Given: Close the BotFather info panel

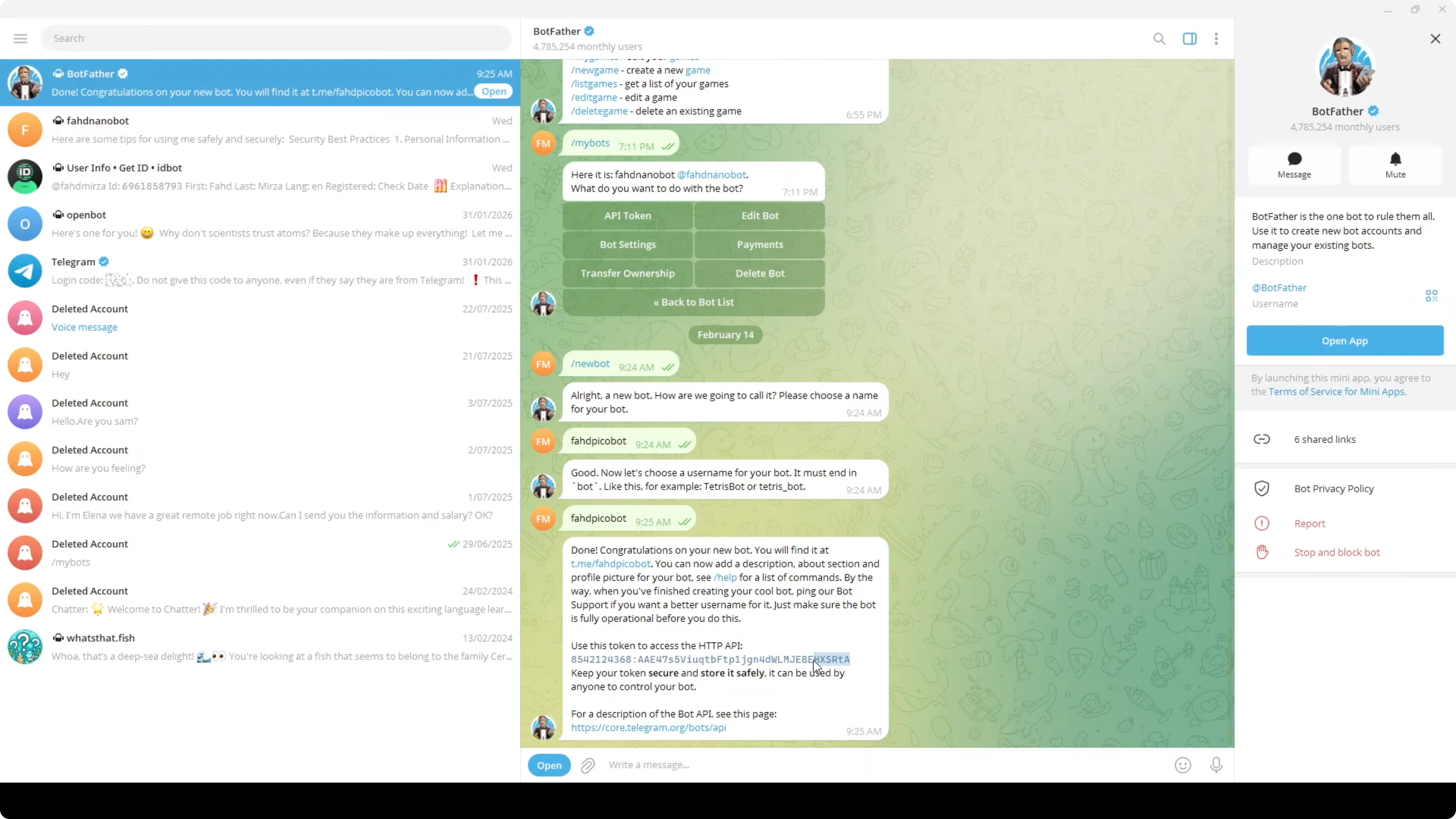Looking at the screenshot, I should tap(1435, 38).
